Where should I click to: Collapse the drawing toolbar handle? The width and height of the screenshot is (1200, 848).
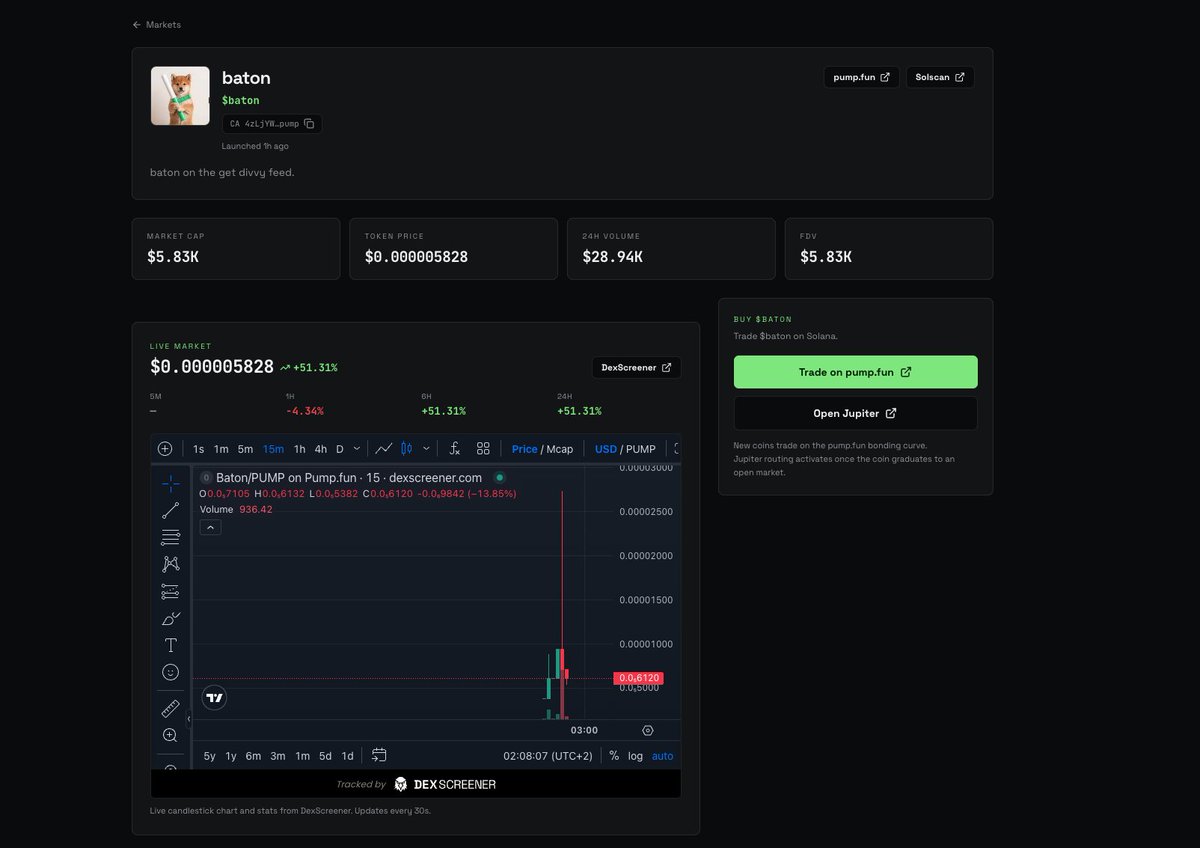[189, 718]
